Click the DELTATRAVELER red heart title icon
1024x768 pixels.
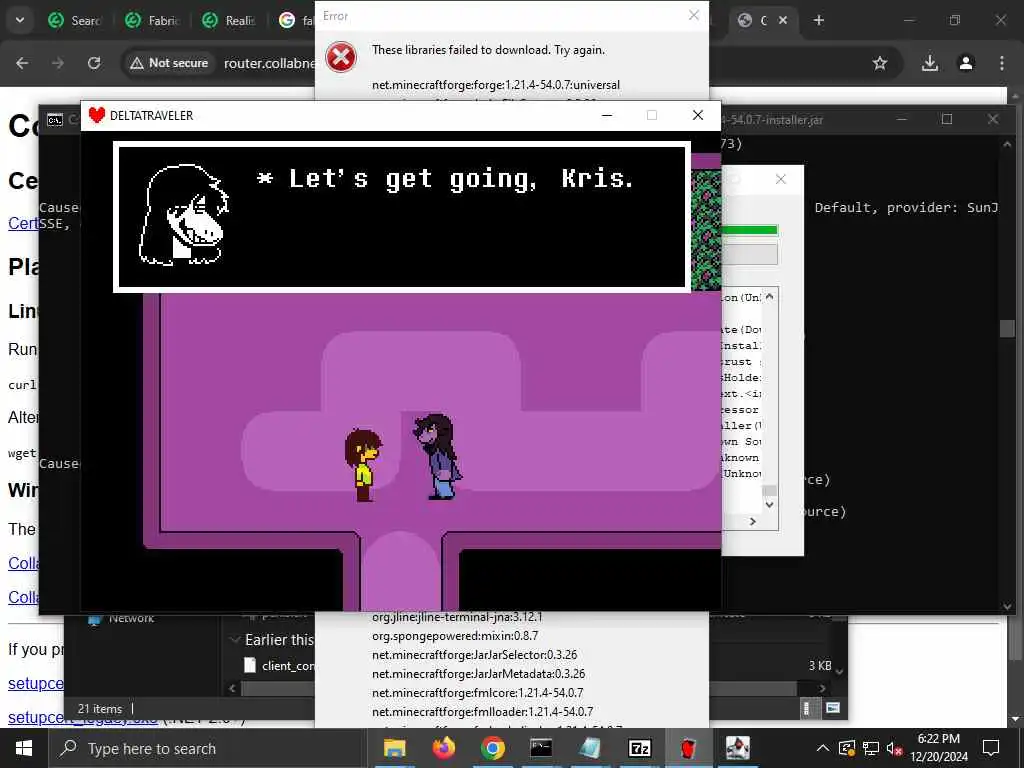click(x=97, y=116)
